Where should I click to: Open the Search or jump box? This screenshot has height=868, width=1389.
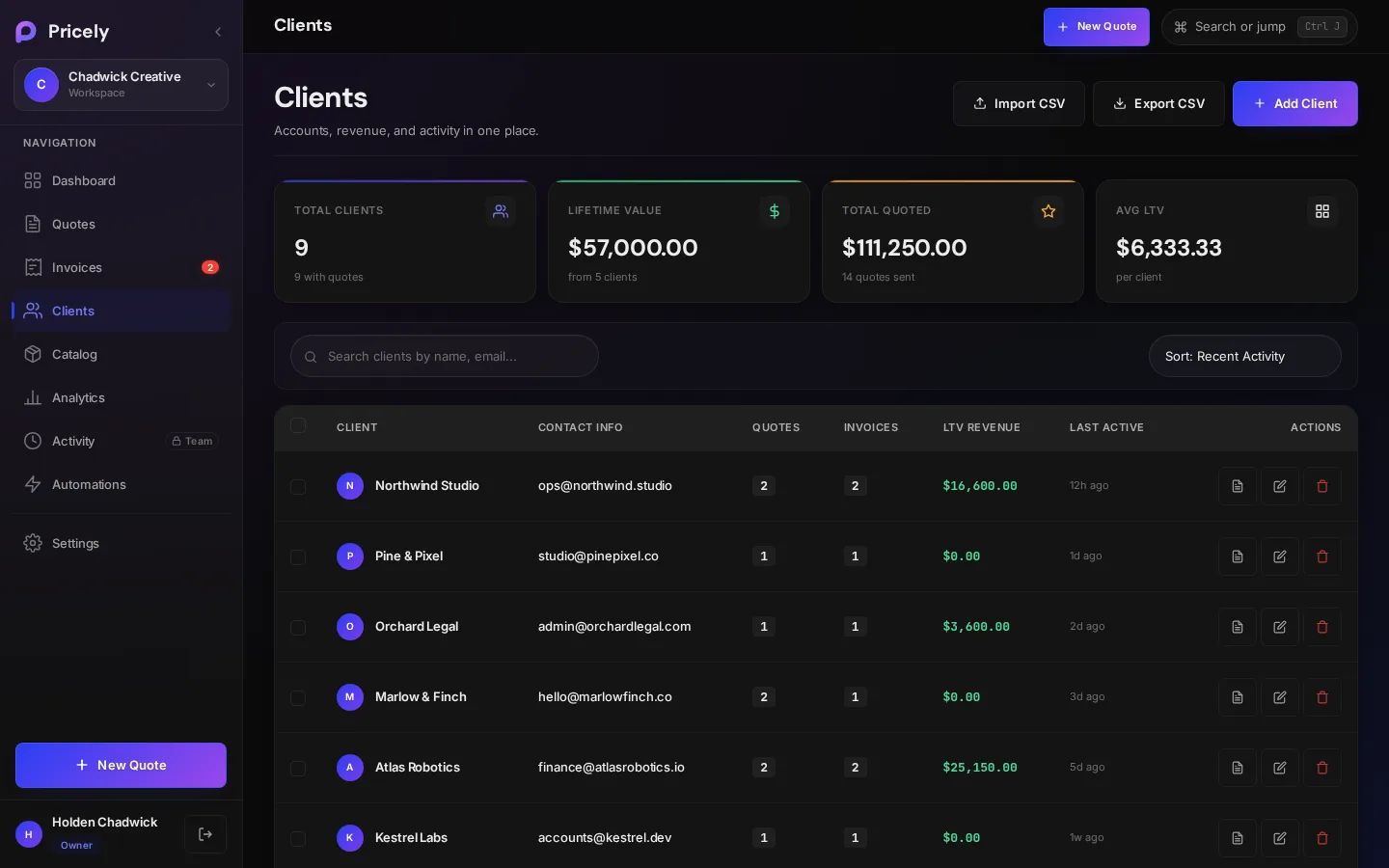pyautogui.click(x=1259, y=27)
